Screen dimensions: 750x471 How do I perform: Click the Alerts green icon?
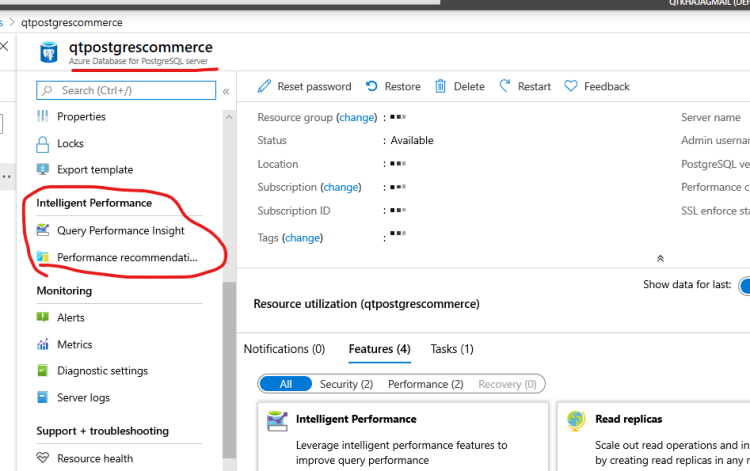point(43,317)
